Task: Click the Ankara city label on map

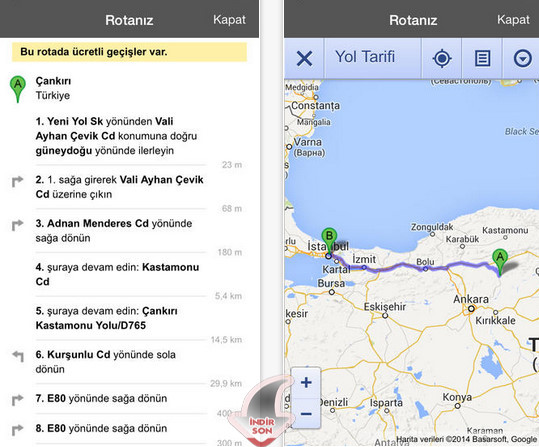Action: 471,299
